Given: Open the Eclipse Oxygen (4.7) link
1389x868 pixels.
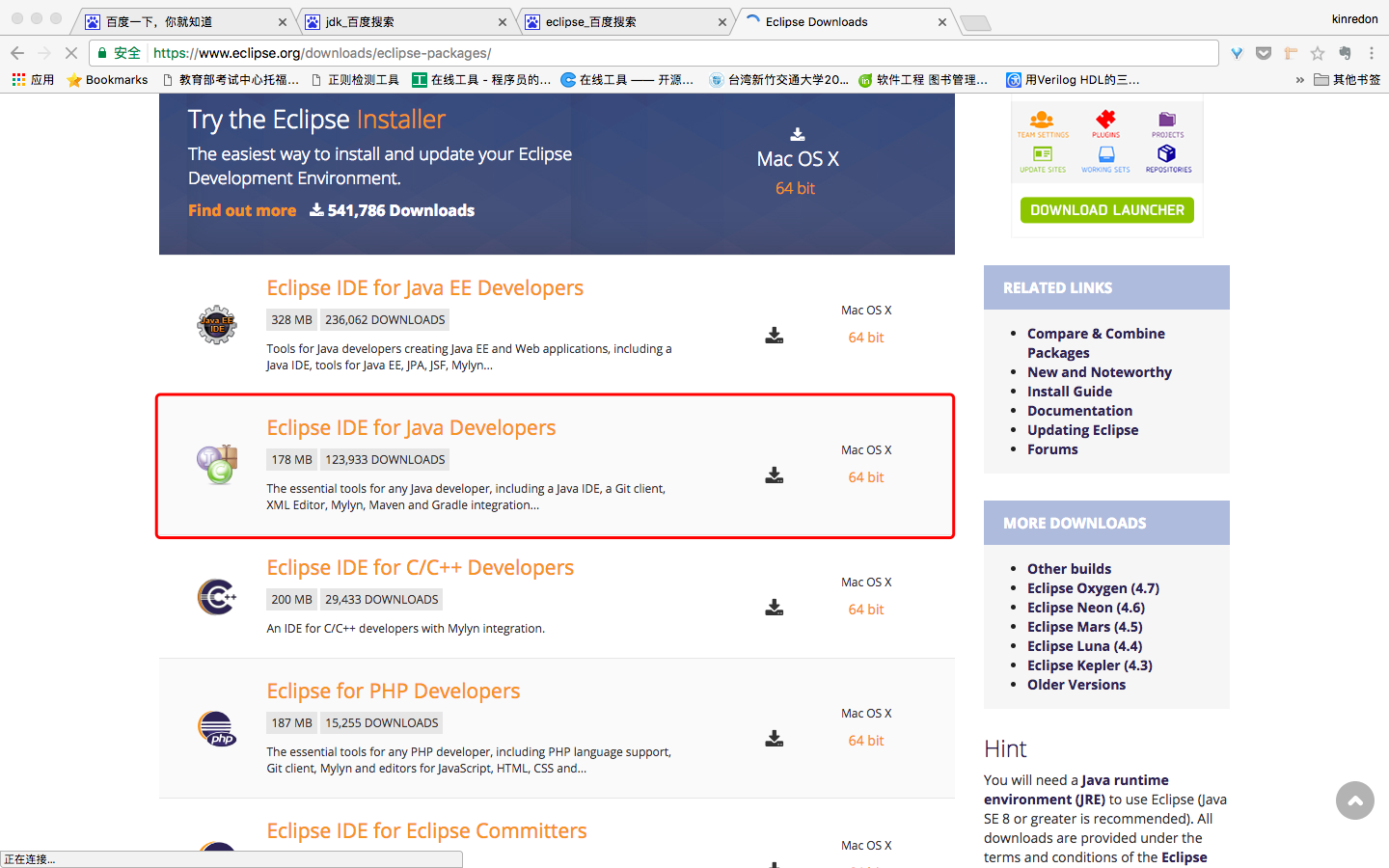Looking at the screenshot, I should pos(1094,588).
